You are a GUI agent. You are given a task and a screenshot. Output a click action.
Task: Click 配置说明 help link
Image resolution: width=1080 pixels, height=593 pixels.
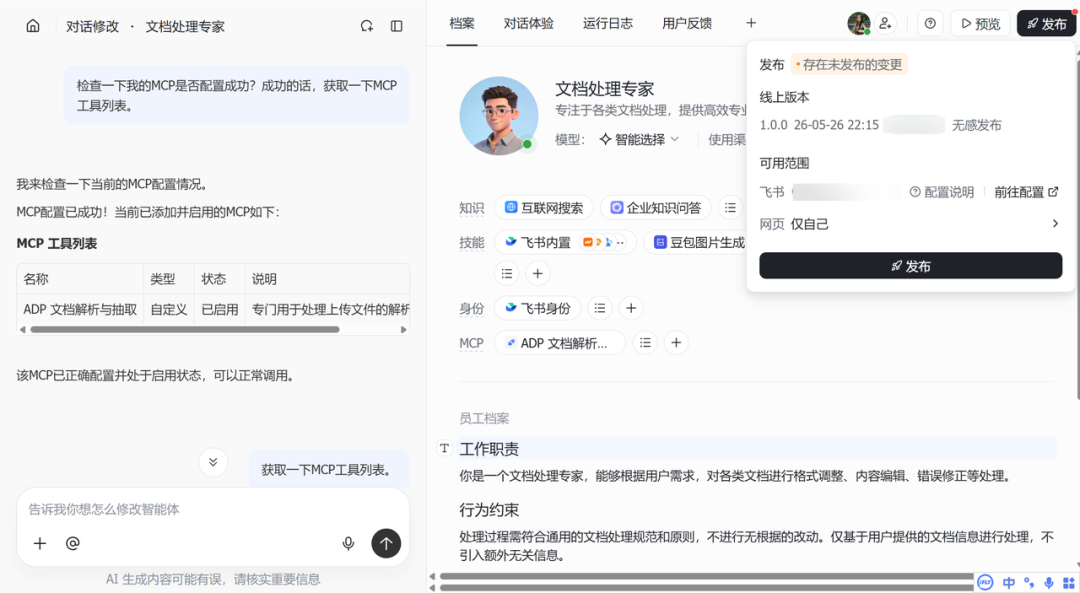pos(942,192)
